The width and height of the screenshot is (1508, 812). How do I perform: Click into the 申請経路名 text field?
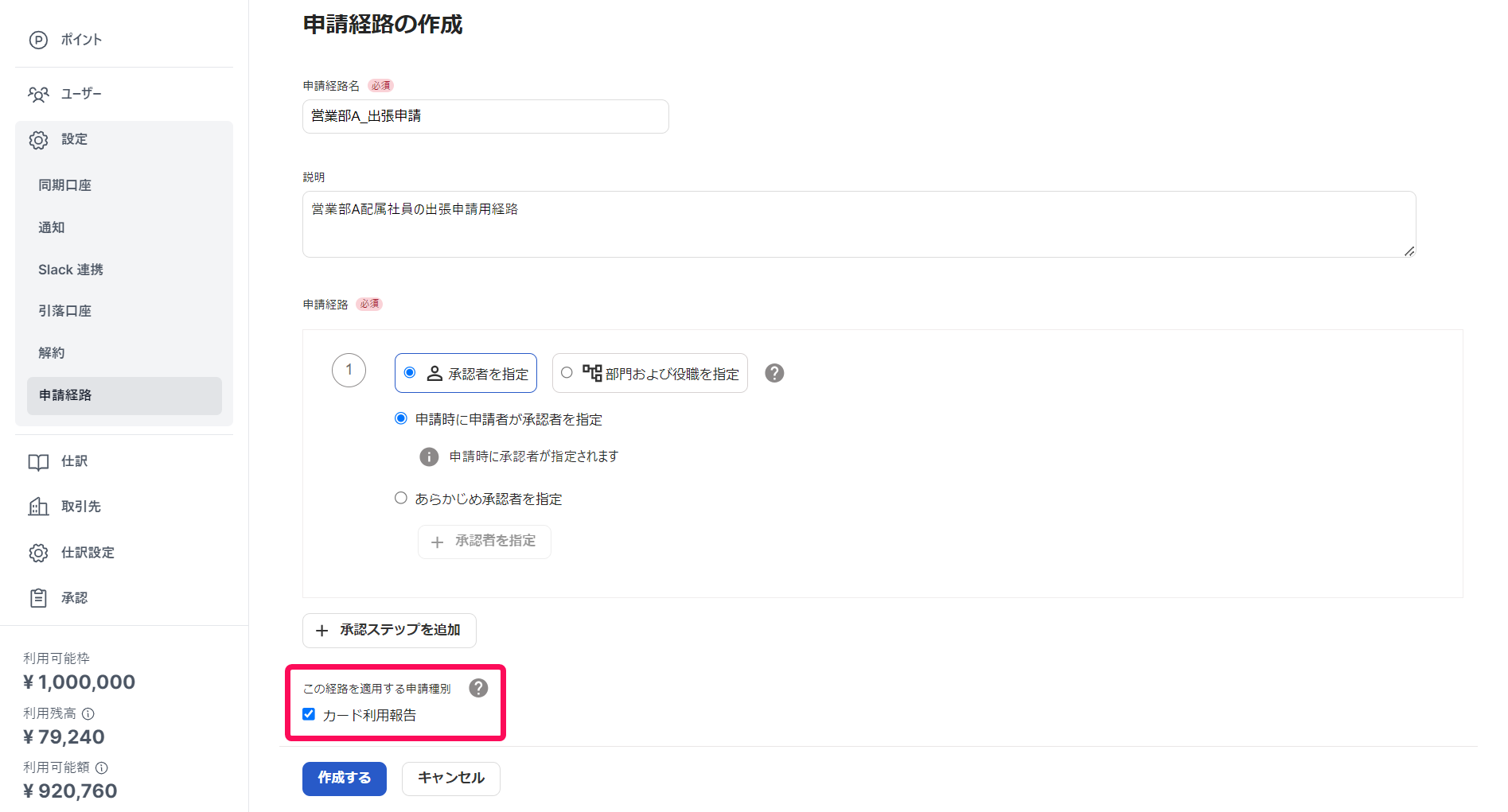[x=485, y=117]
